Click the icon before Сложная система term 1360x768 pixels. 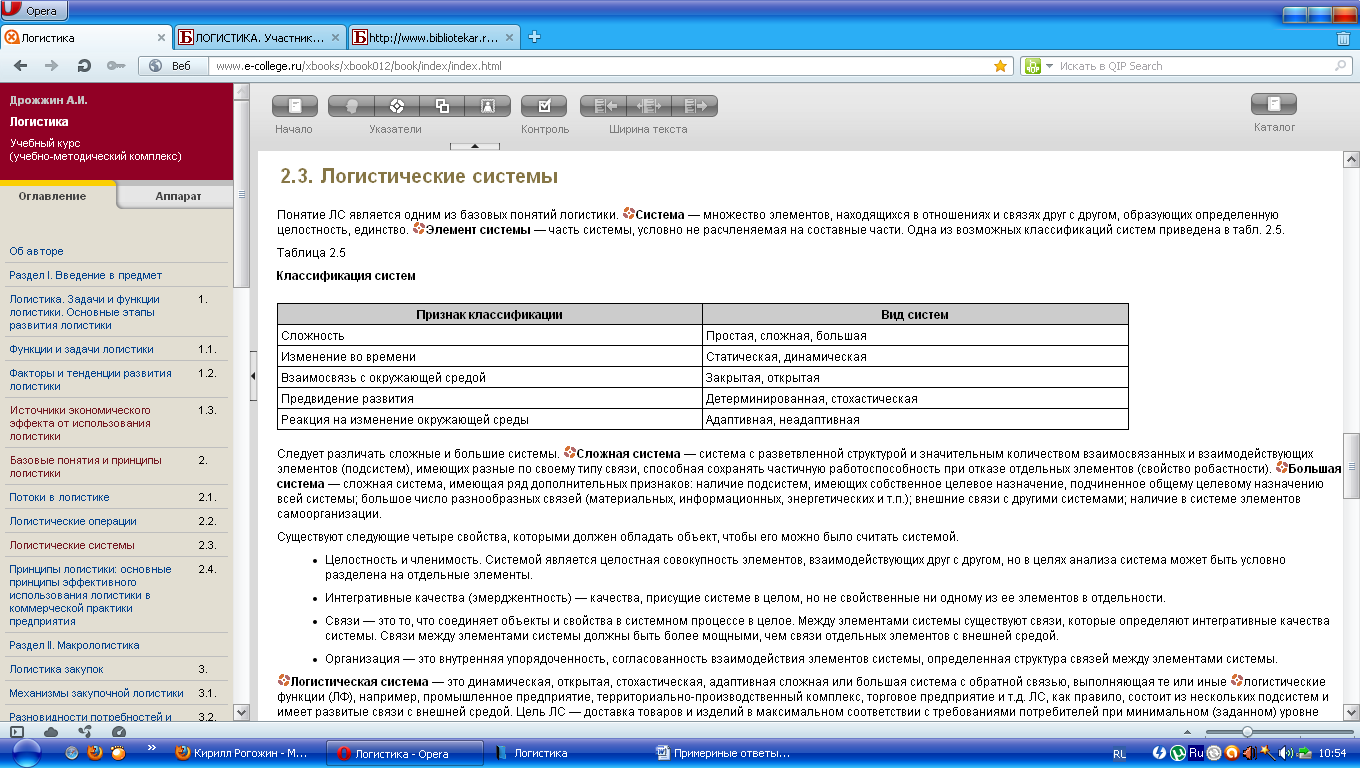(x=569, y=453)
